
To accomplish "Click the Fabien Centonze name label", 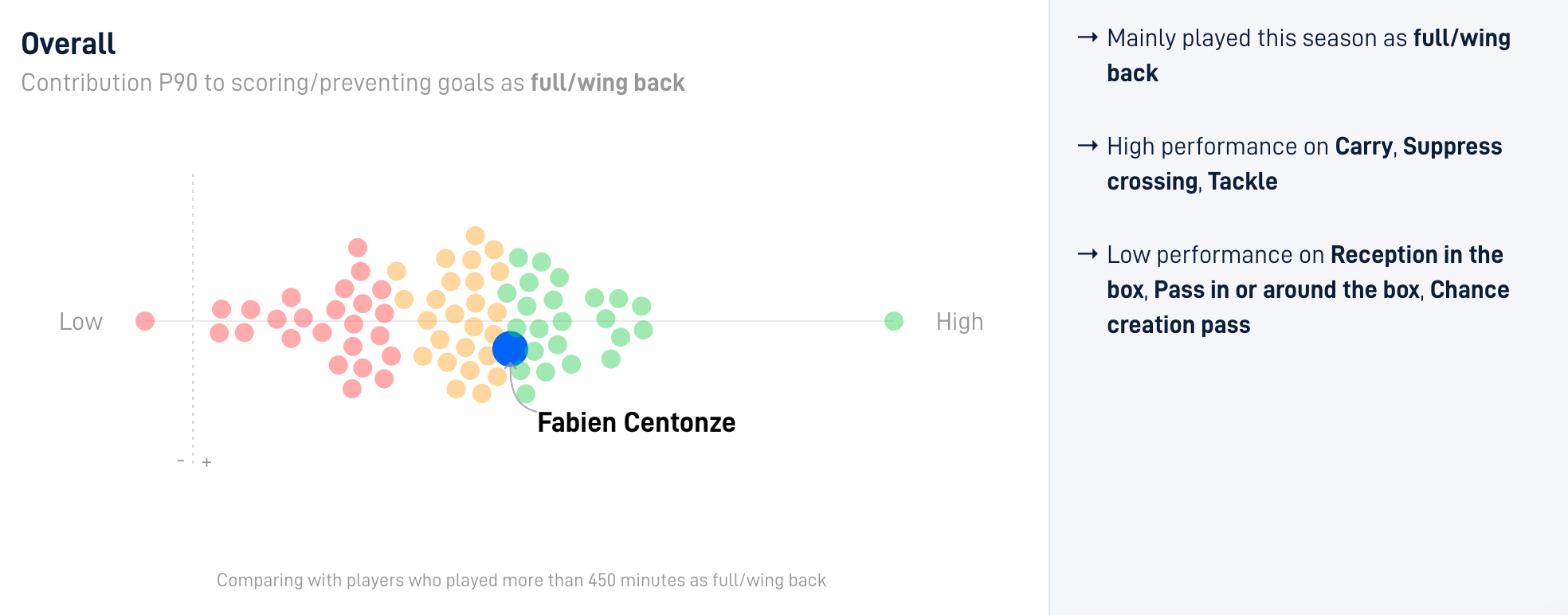I will pos(636,422).
